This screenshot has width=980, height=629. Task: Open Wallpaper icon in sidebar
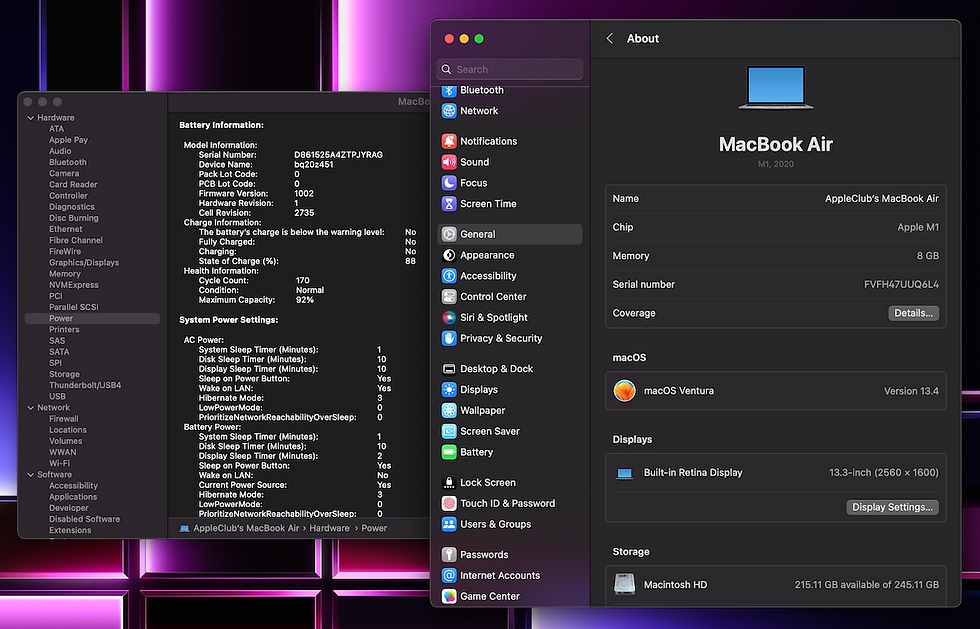pyautogui.click(x=449, y=411)
